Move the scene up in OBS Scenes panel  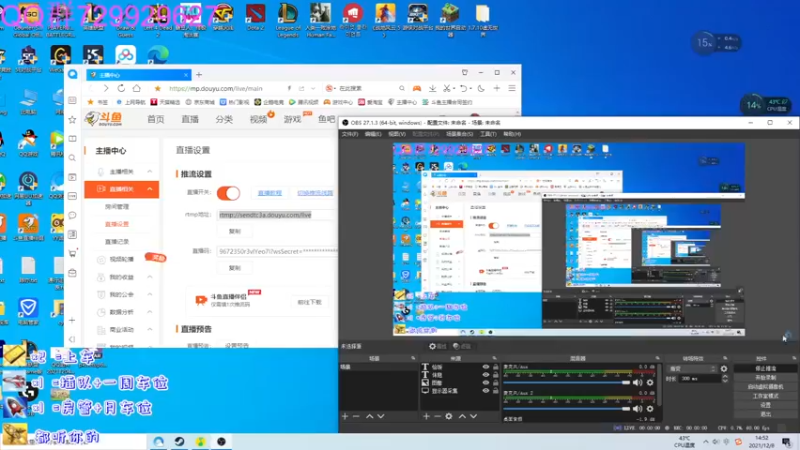[x=369, y=416]
